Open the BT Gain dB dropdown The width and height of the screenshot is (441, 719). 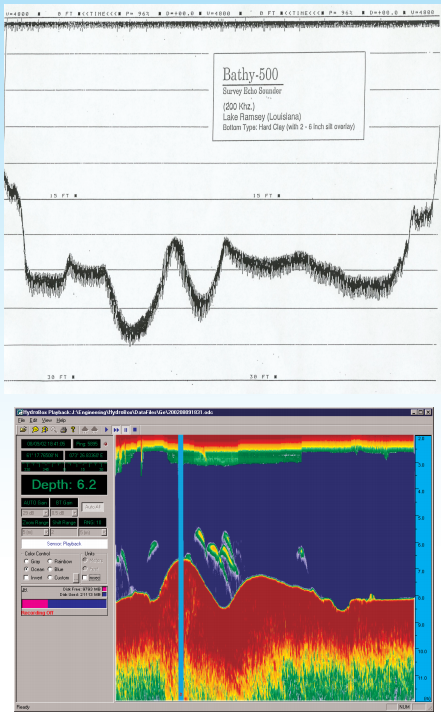74,513
